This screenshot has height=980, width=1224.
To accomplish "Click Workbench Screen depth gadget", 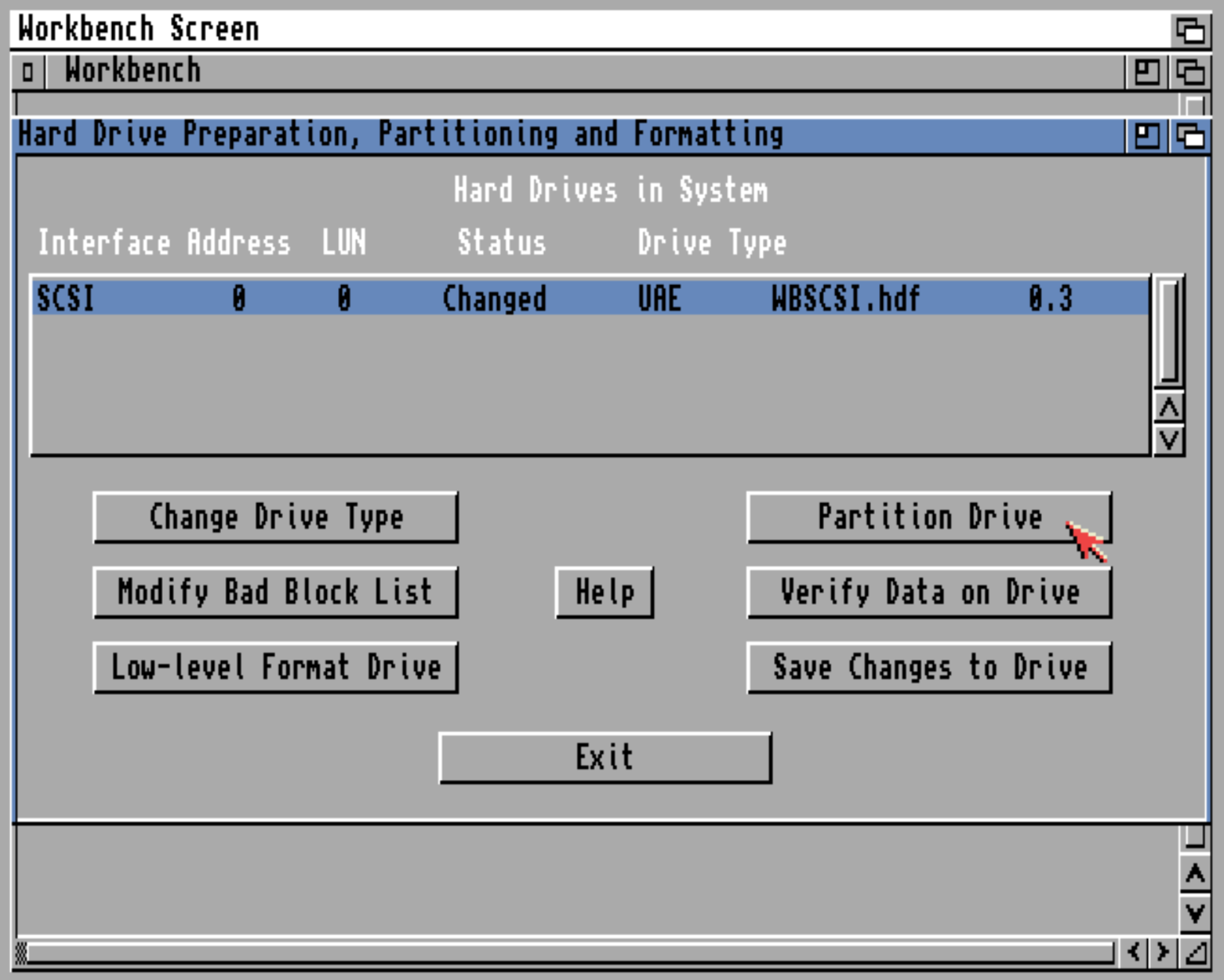I will coord(1190,30).
